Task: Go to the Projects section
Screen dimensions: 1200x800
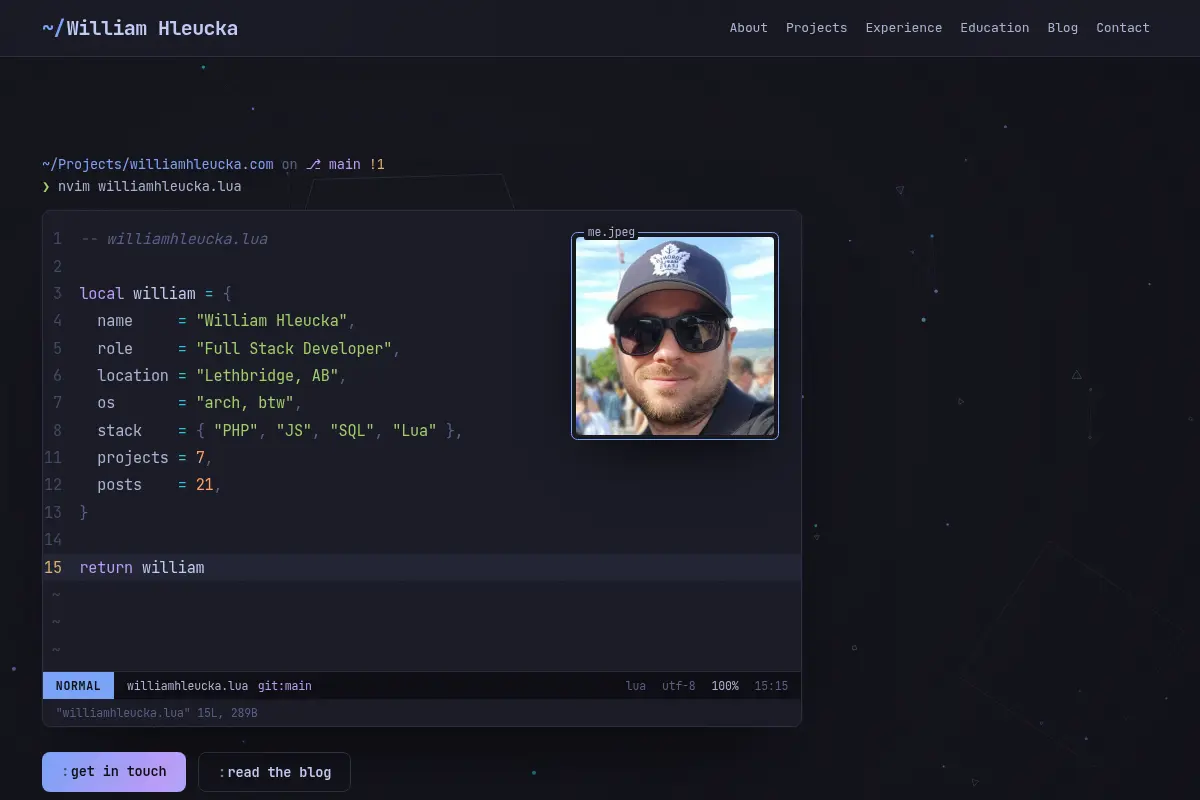Action: [x=816, y=28]
